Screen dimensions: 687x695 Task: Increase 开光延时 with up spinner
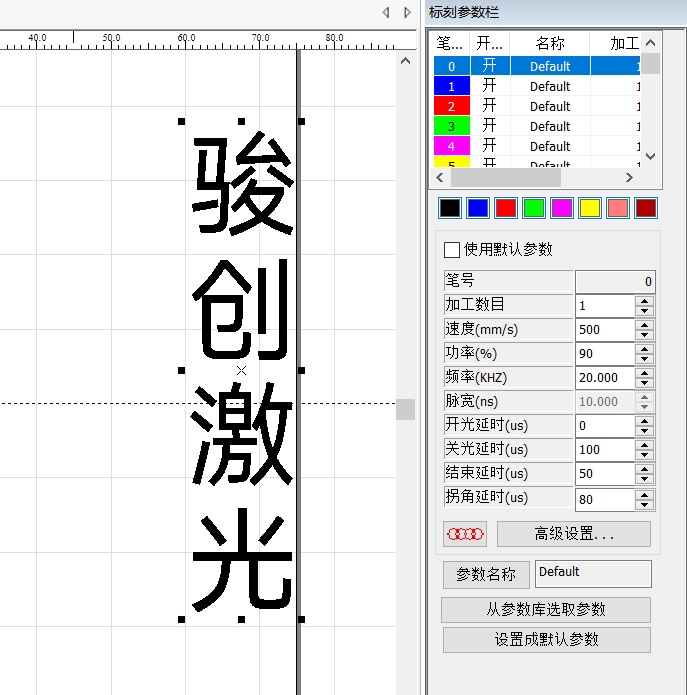point(644,421)
